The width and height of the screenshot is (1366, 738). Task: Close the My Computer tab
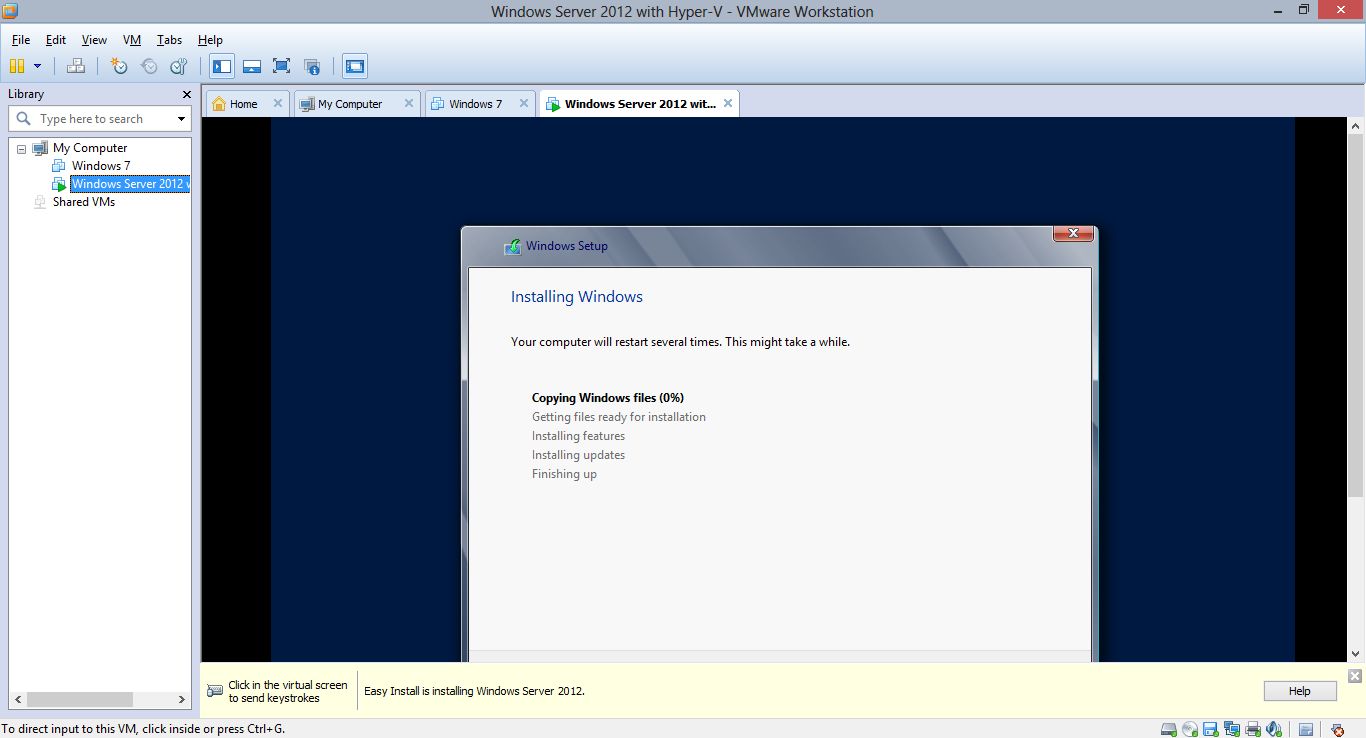click(x=408, y=103)
